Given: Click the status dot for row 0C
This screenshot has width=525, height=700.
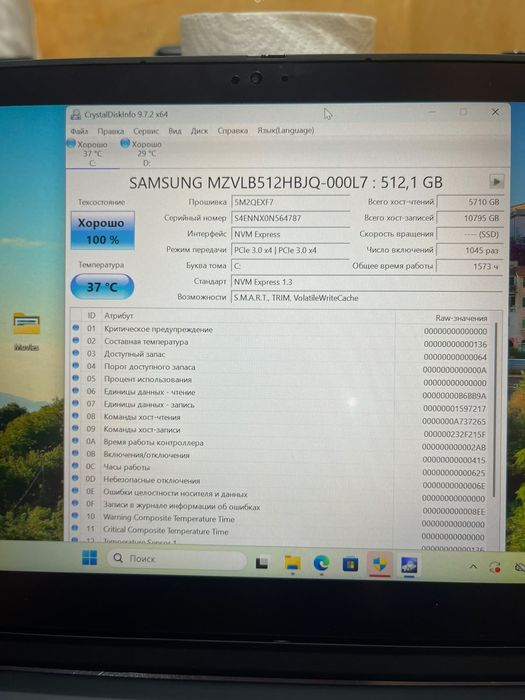Looking at the screenshot, I should click(x=75, y=465).
